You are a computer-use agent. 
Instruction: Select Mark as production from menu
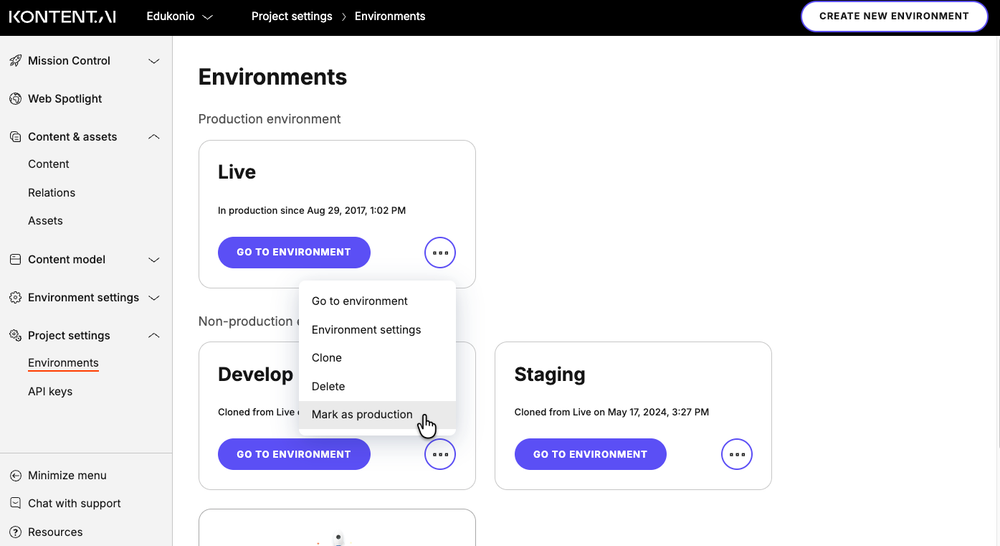pos(362,415)
